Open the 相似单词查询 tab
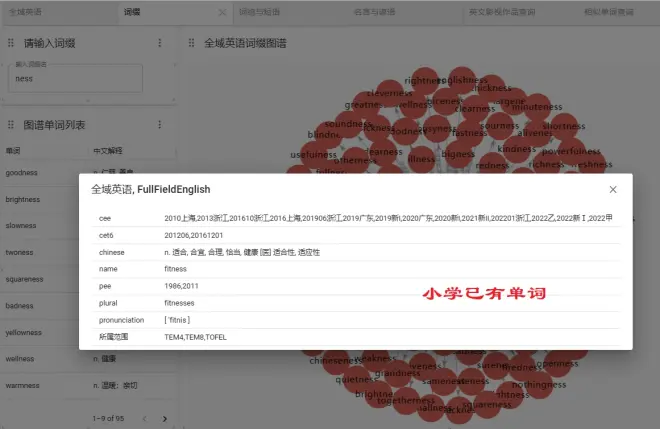 point(609,13)
